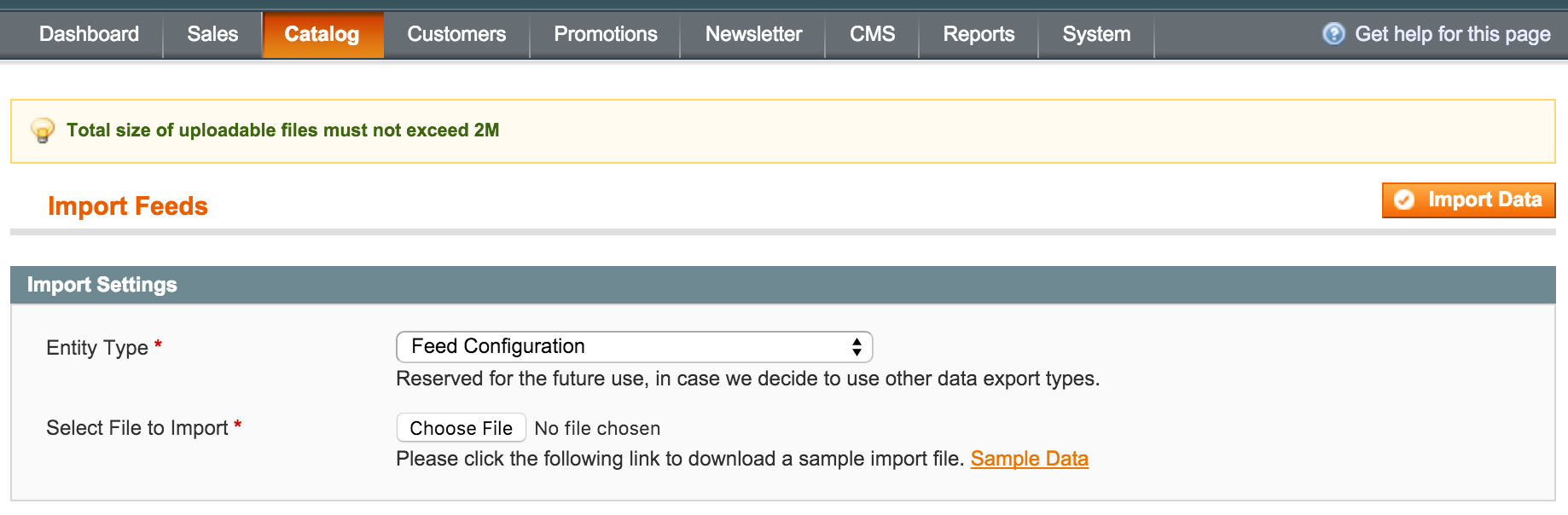1568x515 pixels.
Task: Open the Newsletter menu
Action: pyautogui.click(x=753, y=34)
